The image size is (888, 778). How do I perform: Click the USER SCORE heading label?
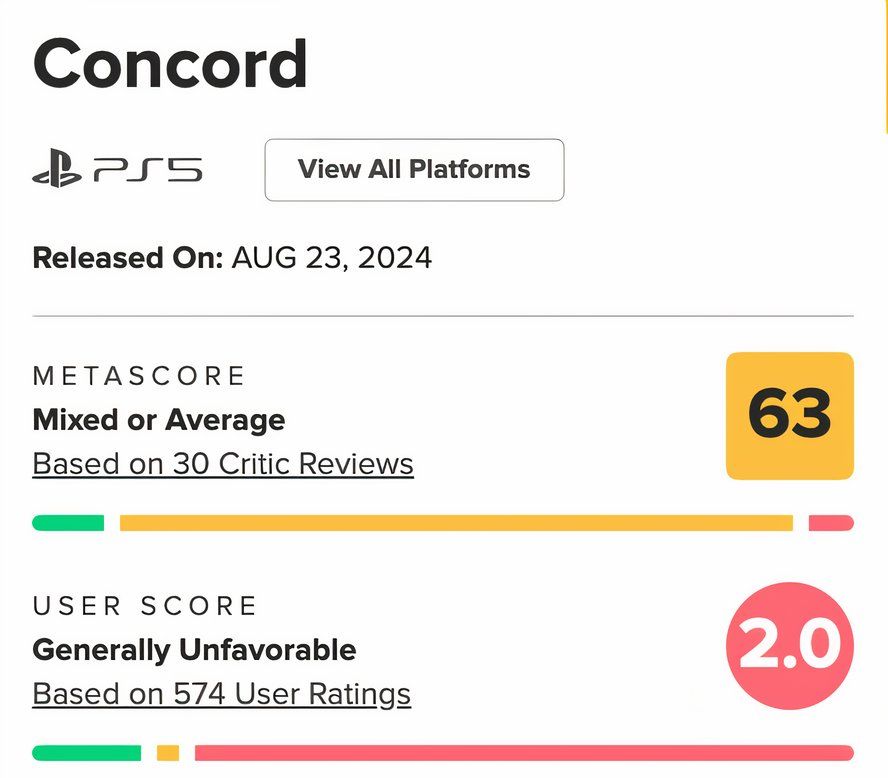(146, 606)
